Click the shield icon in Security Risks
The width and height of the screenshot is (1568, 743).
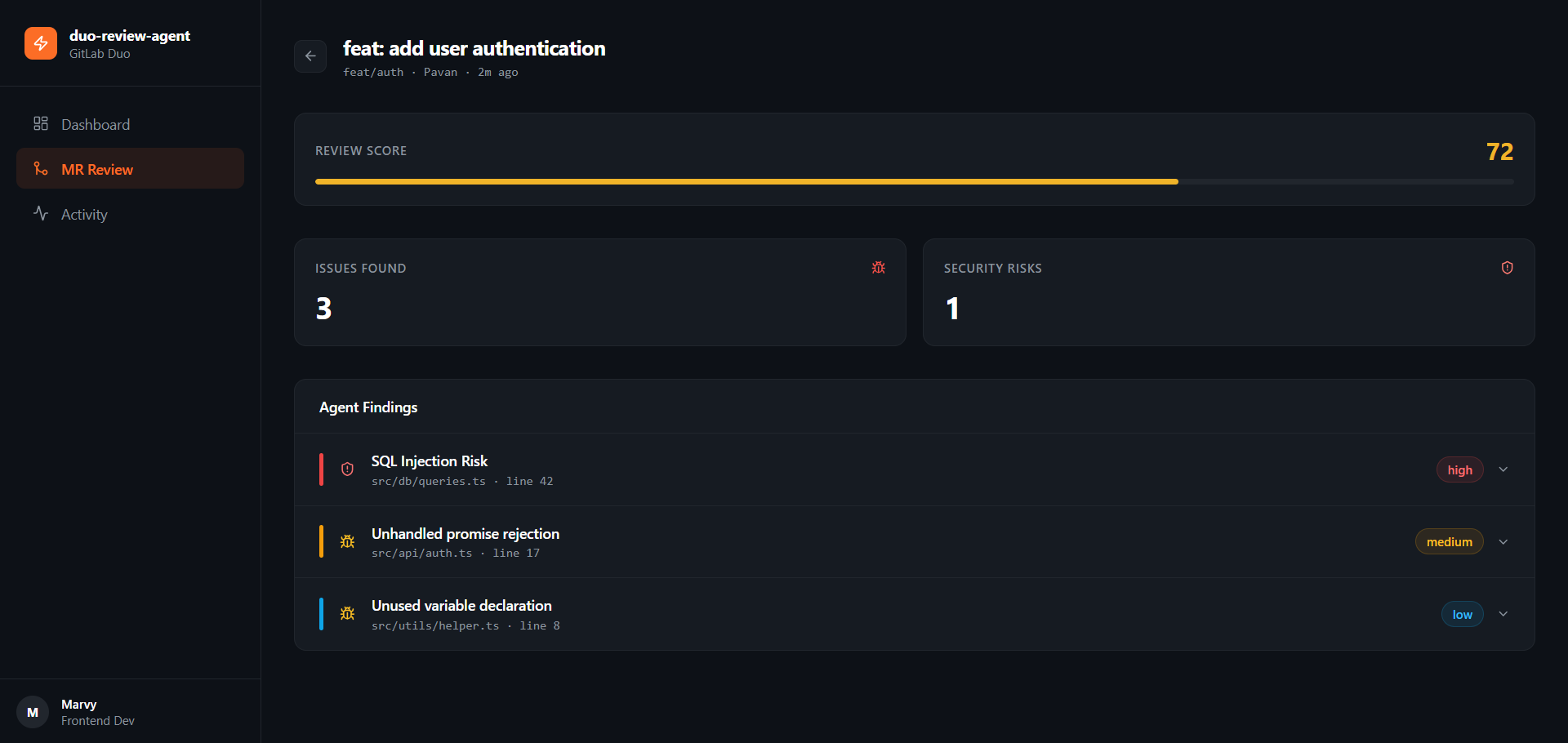[1508, 268]
